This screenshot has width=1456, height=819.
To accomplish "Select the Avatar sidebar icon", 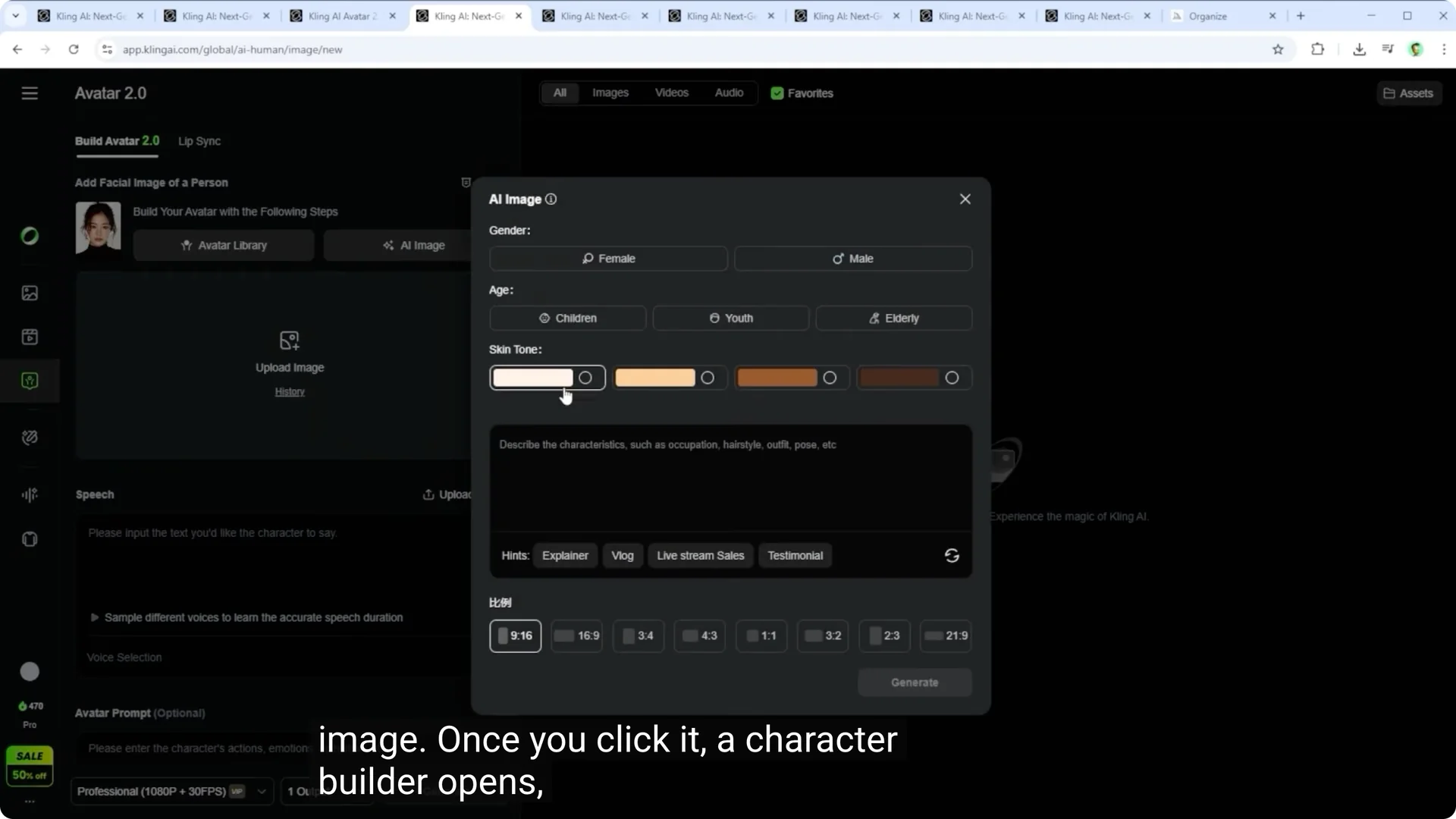I will [x=30, y=381].
